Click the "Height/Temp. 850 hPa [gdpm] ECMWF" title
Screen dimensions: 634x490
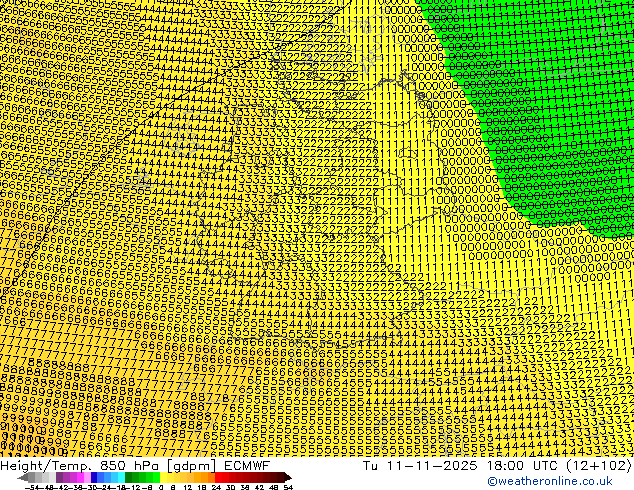pos(135,465)
